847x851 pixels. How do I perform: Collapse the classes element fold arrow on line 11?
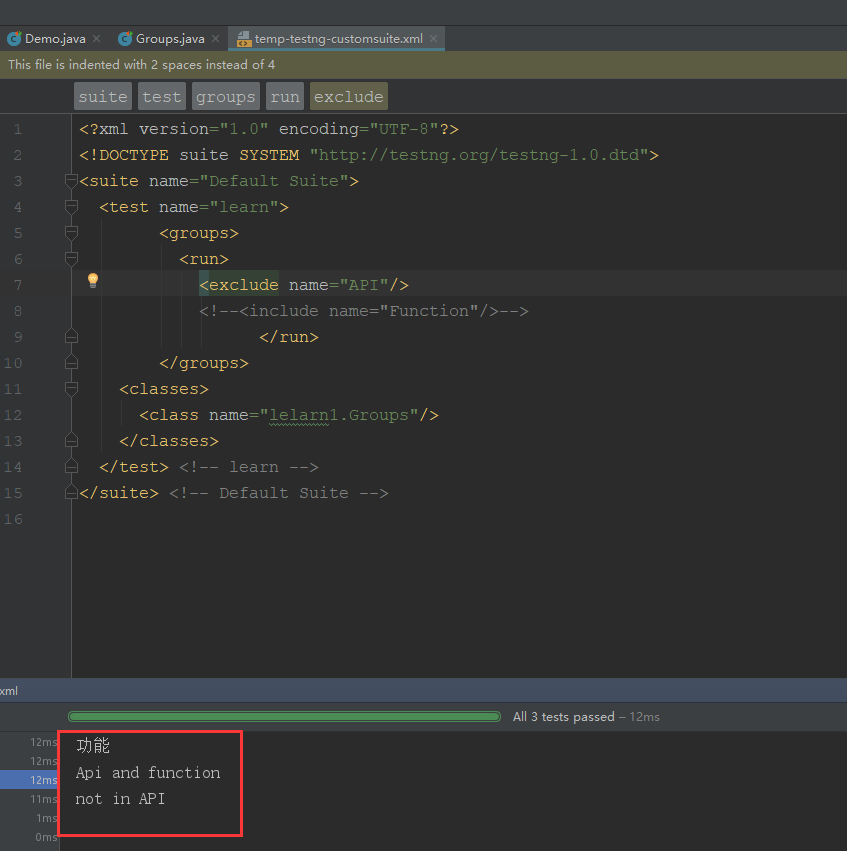[70, 389]
